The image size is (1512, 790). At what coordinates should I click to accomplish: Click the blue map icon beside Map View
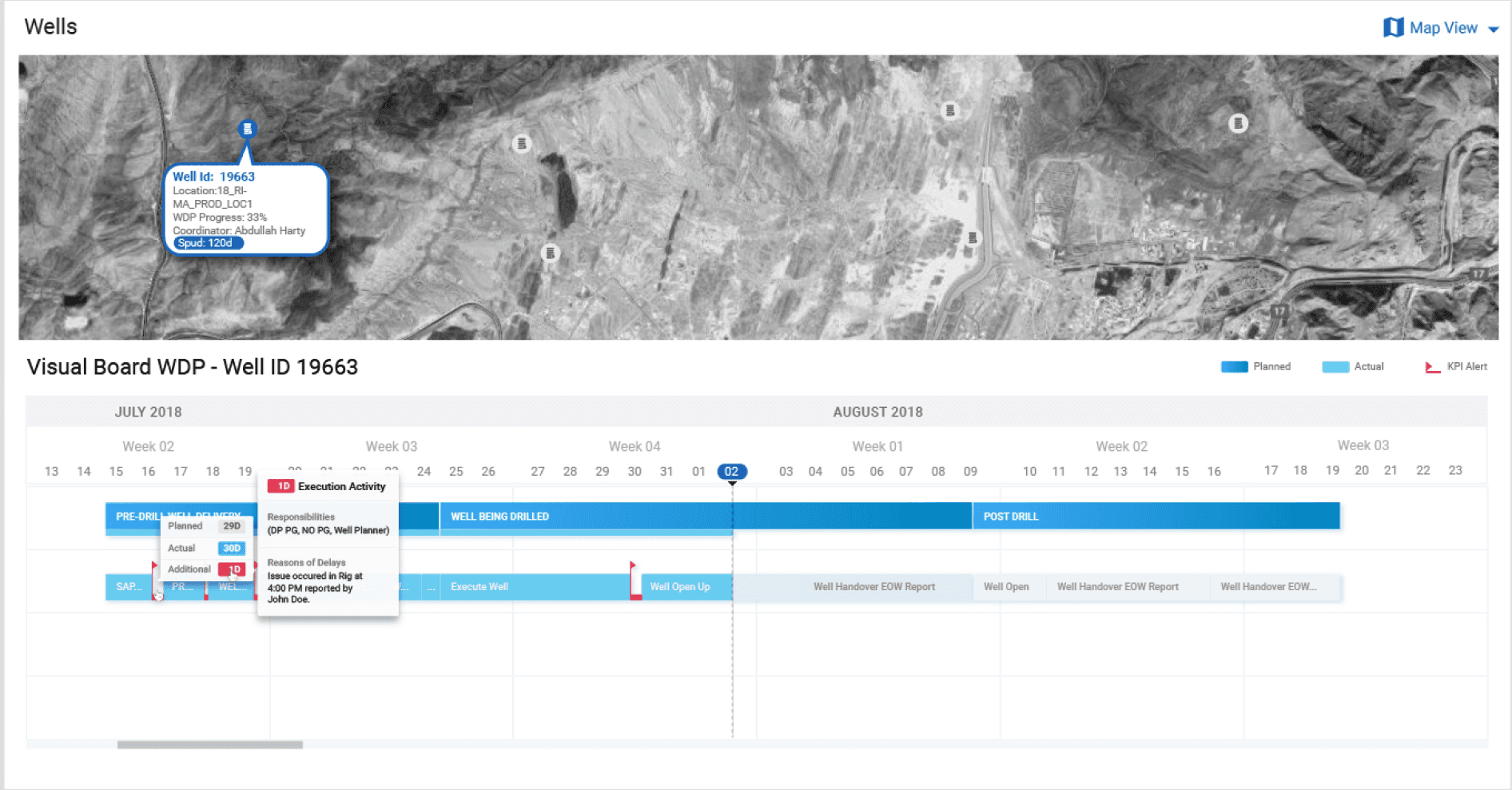[1393, 26]
